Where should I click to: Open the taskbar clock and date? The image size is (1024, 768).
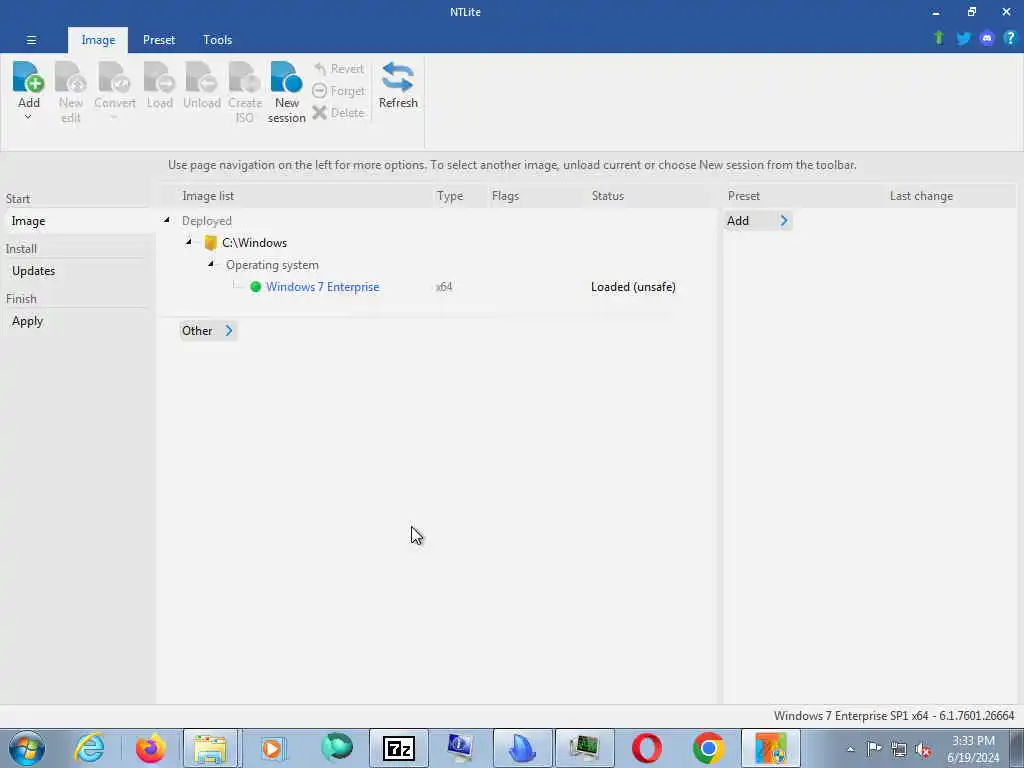973,749
